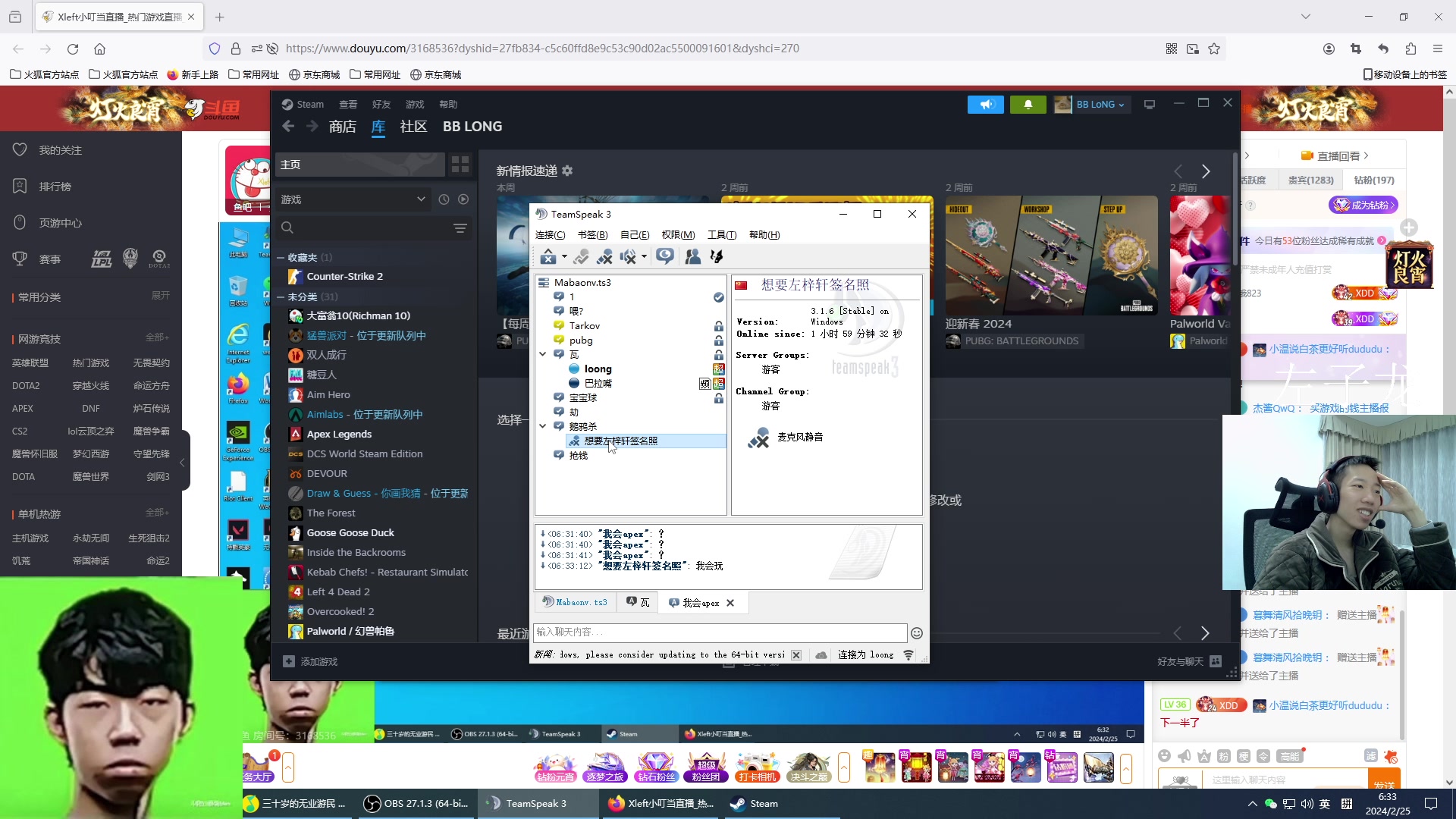Open the speaker mute dropdown arrow in TeamSpeak
Viewport: 1456px width, 819px height.
pos(645,257)
